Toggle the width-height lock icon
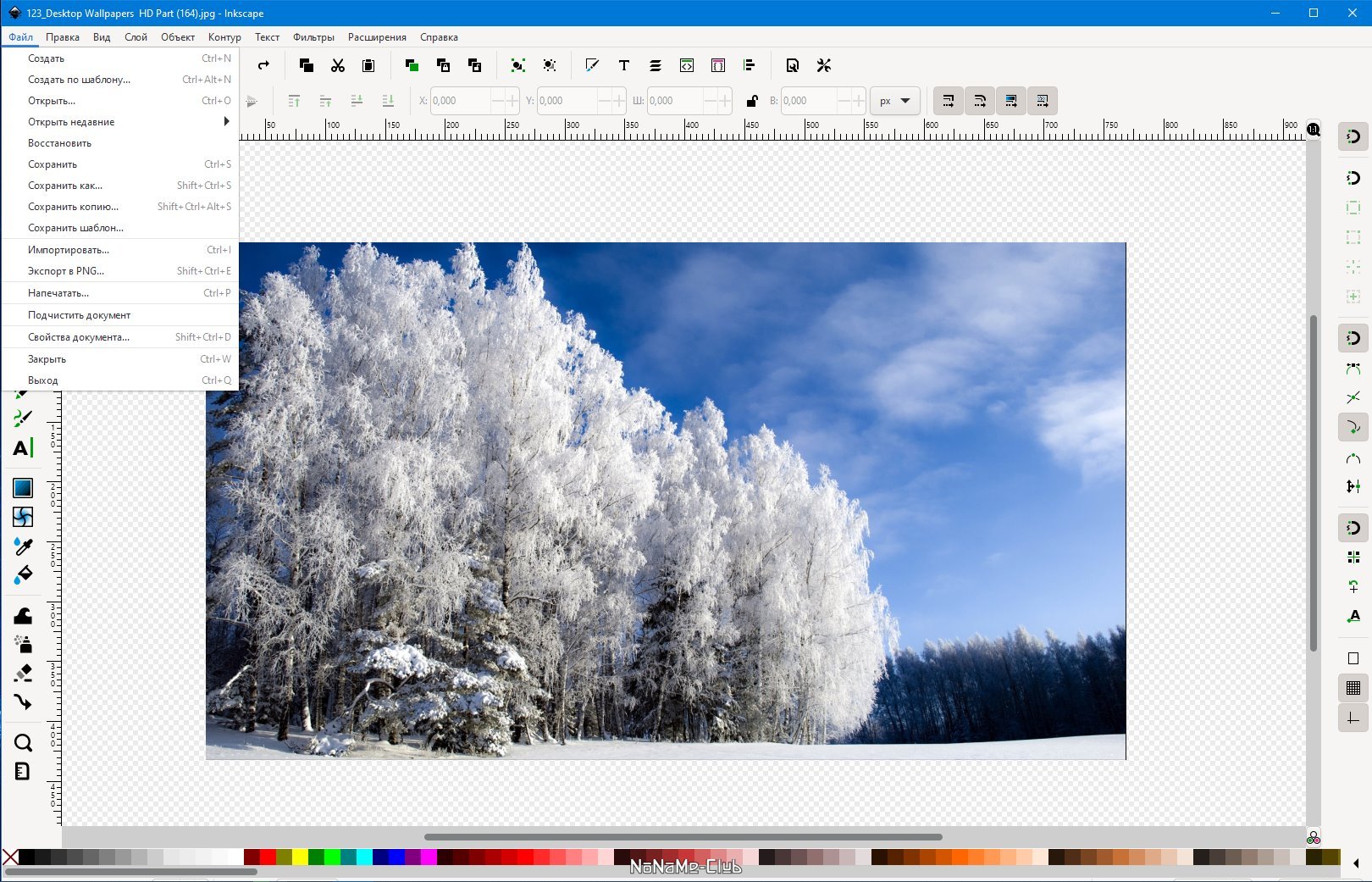Viewport: 1372px width, 882px height. coord(751,101)
